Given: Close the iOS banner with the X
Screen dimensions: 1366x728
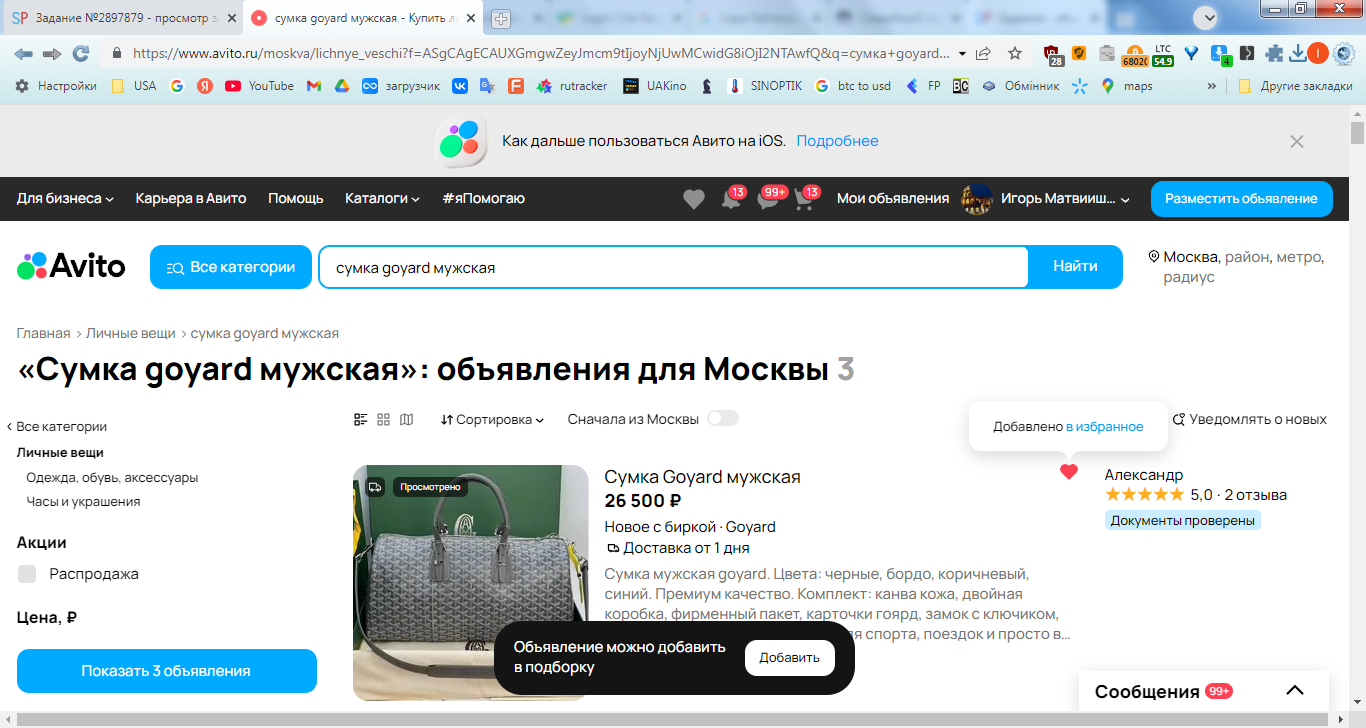Looking at the screenshot, I should click(1297, 142).
